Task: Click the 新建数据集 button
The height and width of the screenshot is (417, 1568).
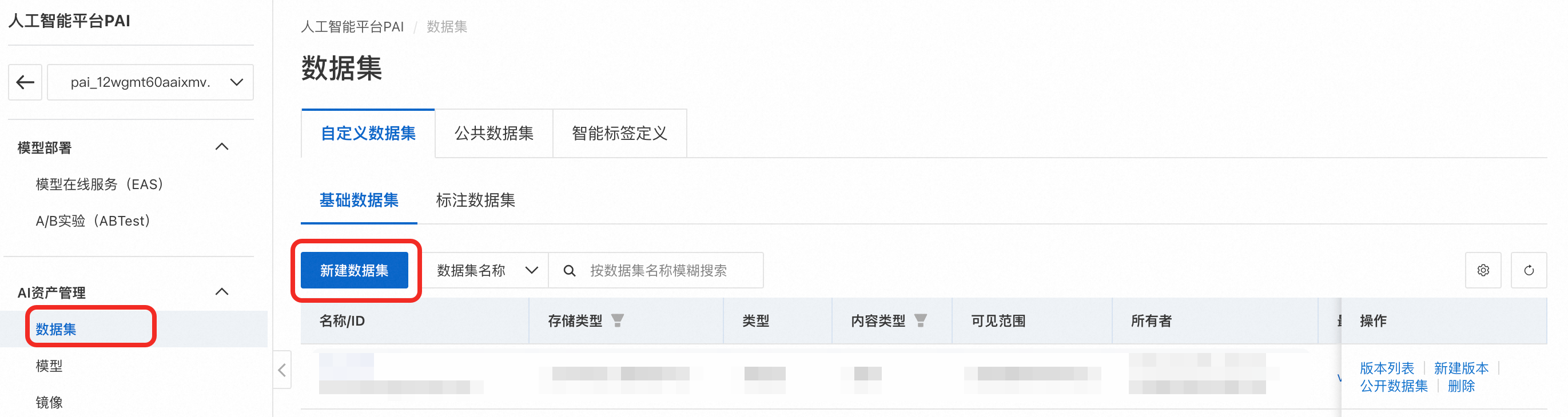Action: click(355, 271)
